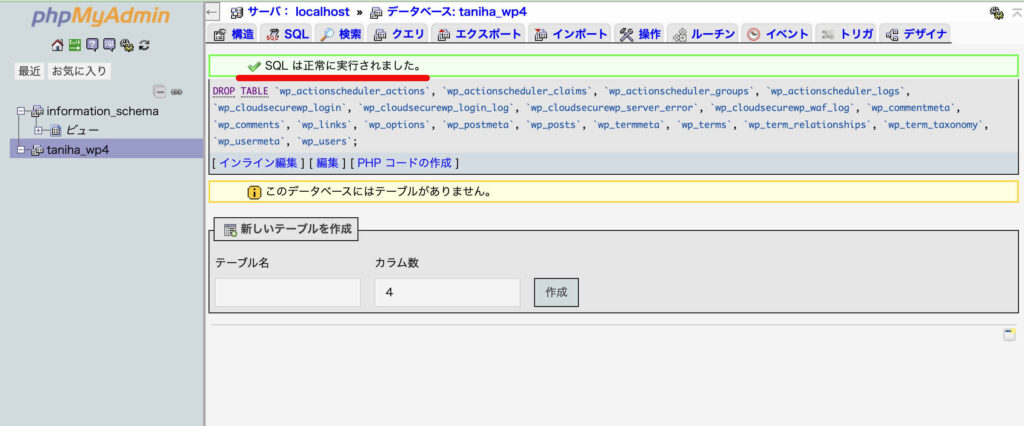This screenshot has height=426, width=1024.
Task: Show お気に入り (Favorites) tables list
Action: tap(80, 71)
